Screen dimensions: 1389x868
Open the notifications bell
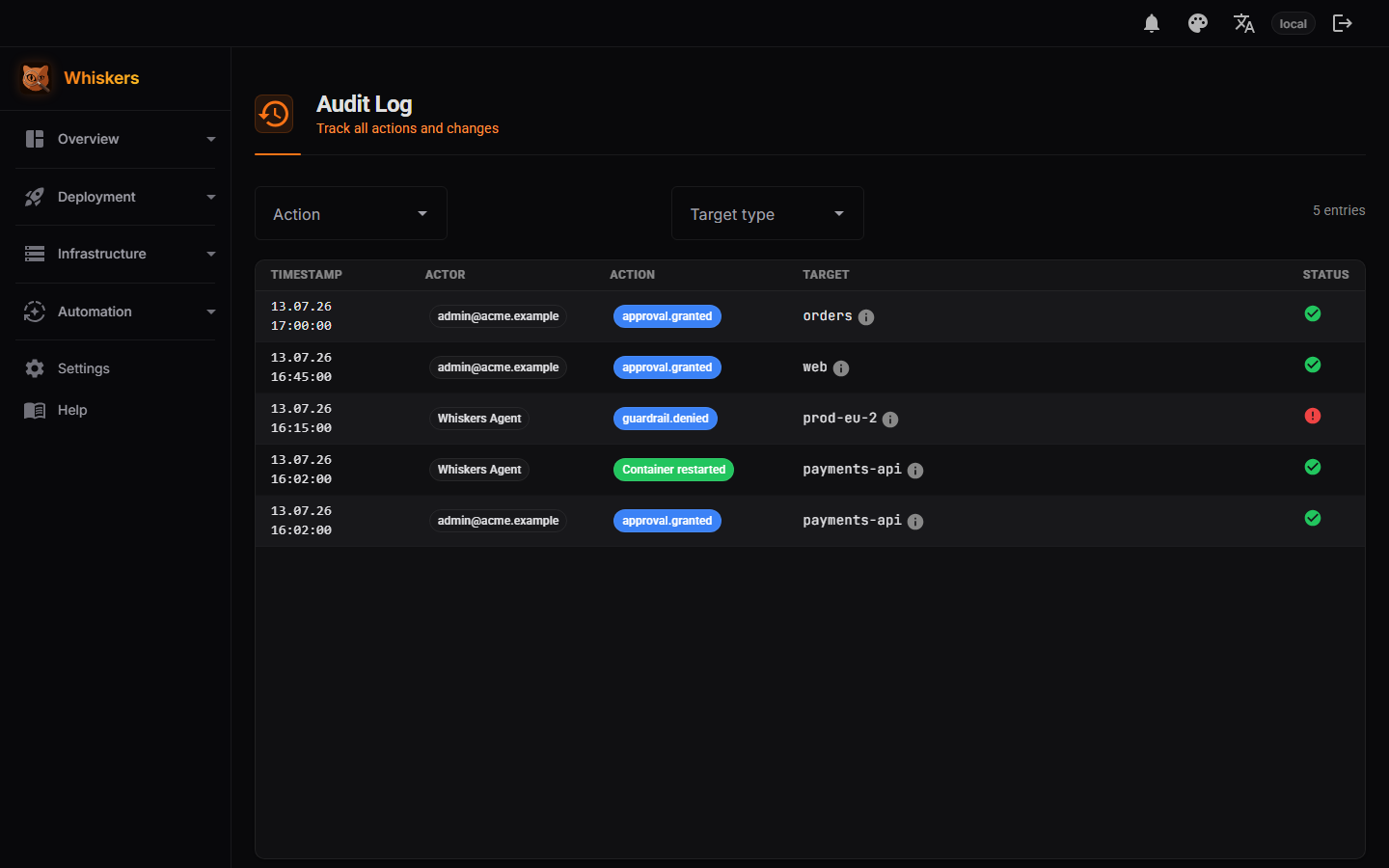[x=1152, y=23]
